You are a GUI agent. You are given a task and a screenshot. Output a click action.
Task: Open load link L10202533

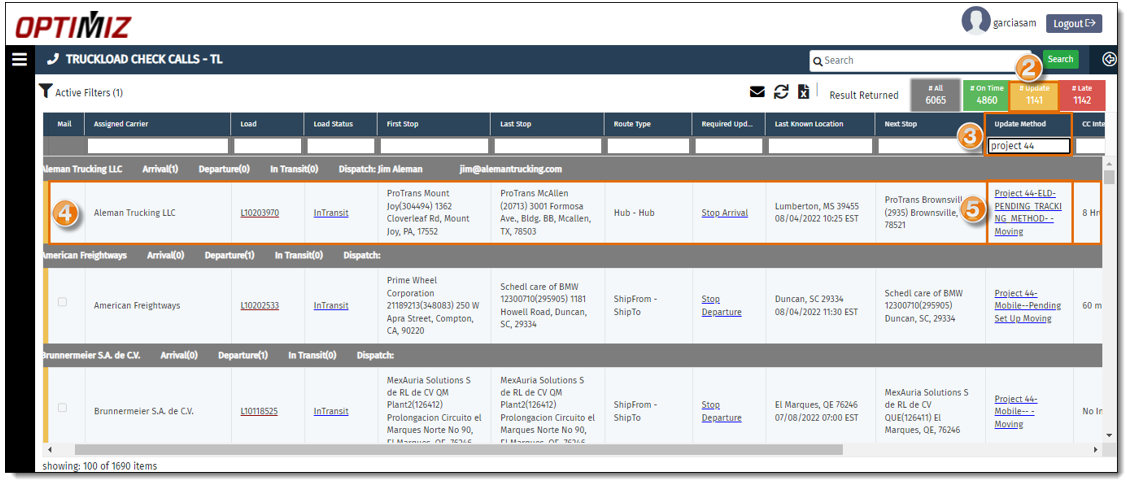(x=259, y=305)
